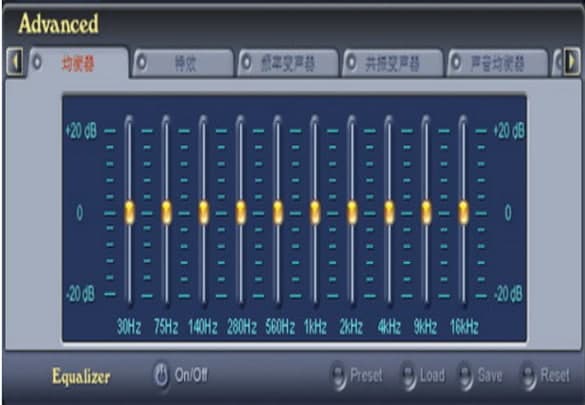Switch to the 特效 tab
The height and width of the screenshot is (405, 585).
click(184, 63)
